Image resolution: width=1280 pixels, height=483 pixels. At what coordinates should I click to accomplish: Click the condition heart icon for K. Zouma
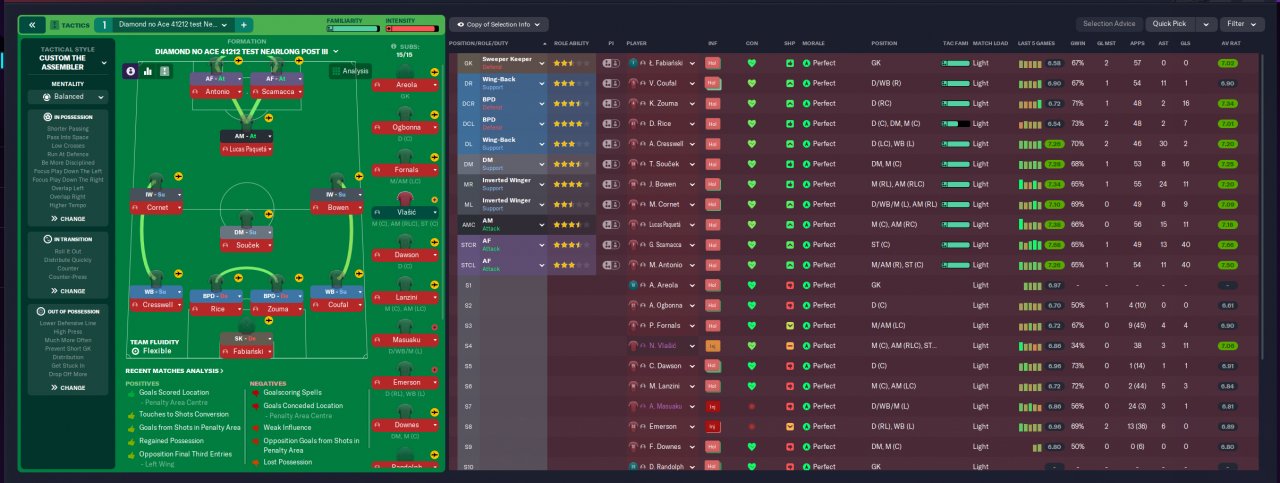752,103
